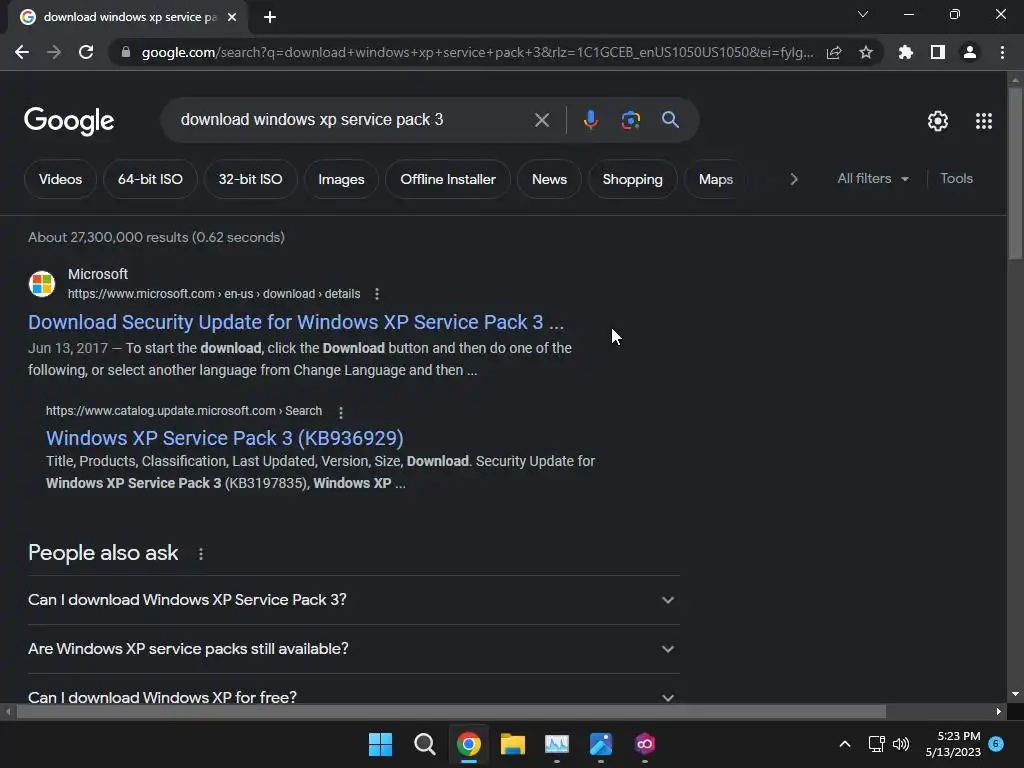The width and height of the screenshot is (1024, 768).
Task: Open People also ask three-dot menu
Action: click(x=200, y=554)
